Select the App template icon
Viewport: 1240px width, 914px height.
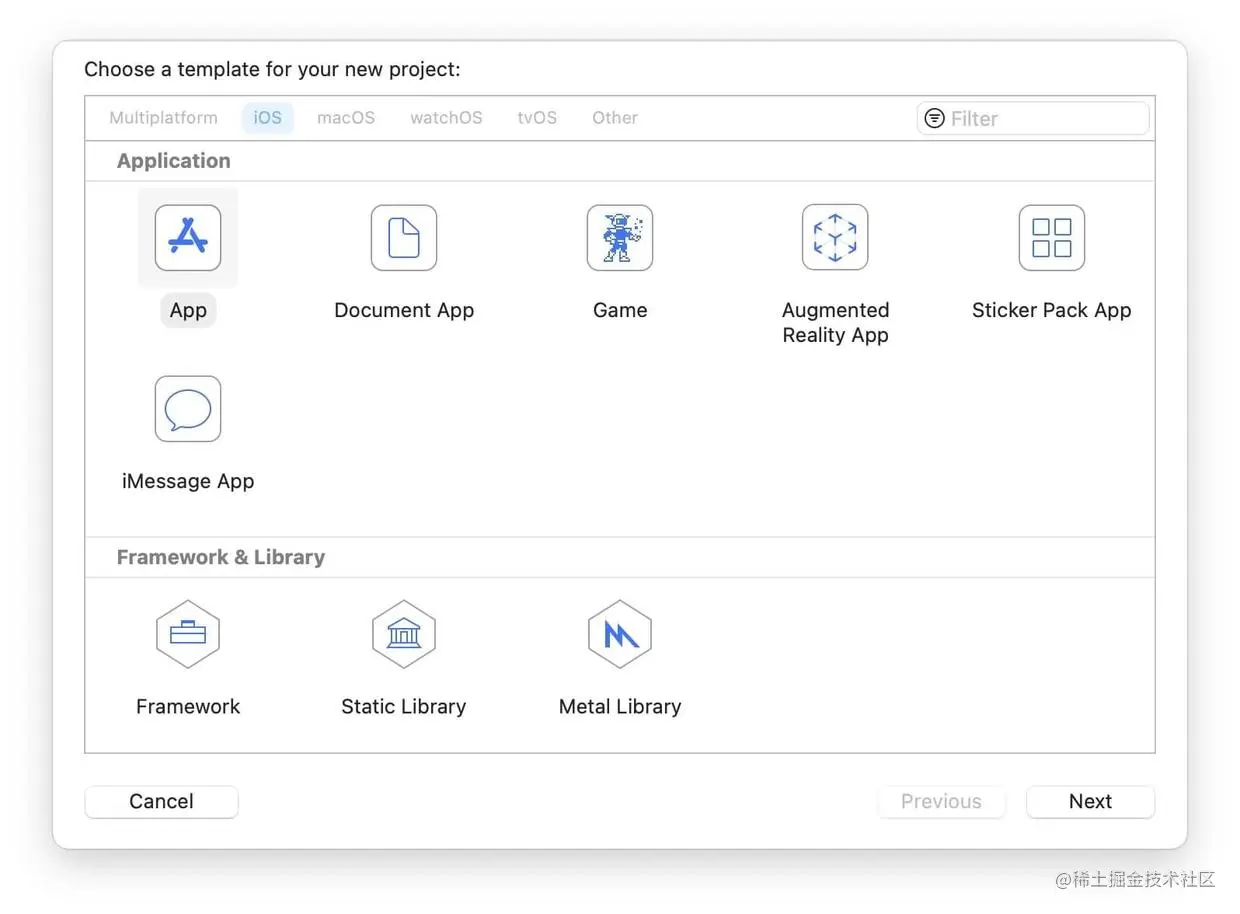[188, 238]
